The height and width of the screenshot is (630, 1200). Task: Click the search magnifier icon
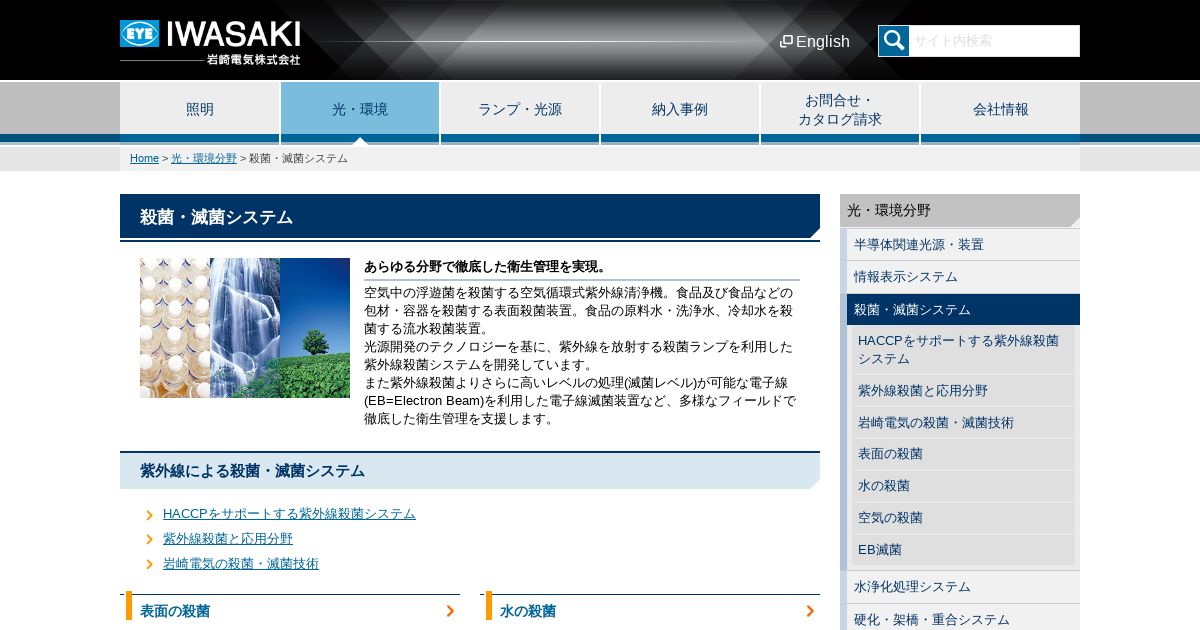tap(894, 41)
